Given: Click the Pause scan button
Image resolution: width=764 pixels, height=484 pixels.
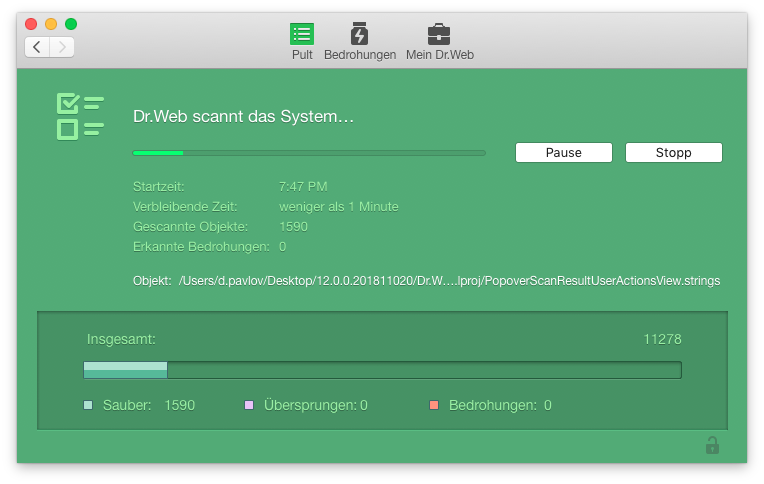Looking at the screenshot, I should pyautogui.click(x=564, y=153).
